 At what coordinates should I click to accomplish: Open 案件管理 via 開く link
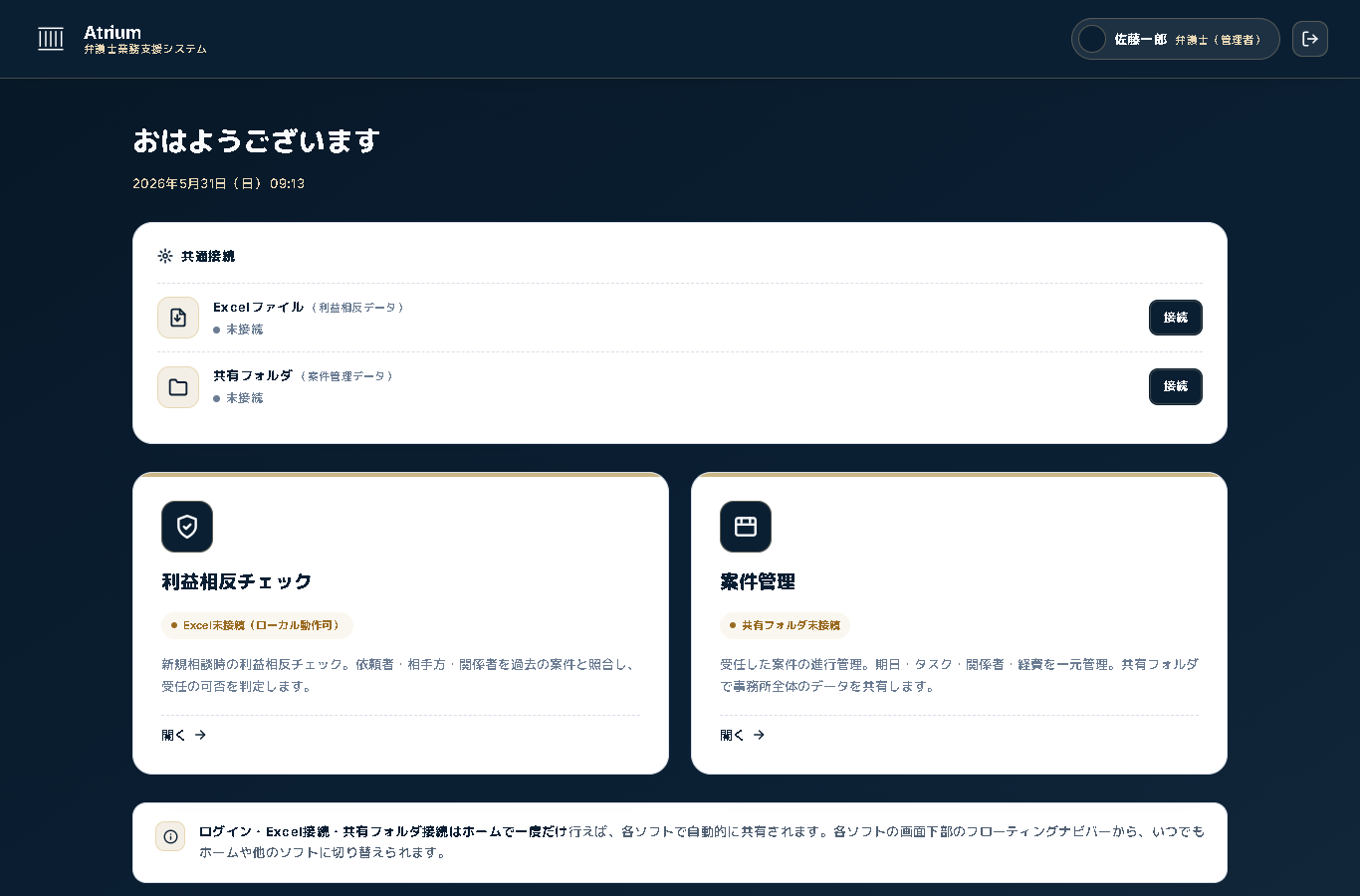point(743,735)
